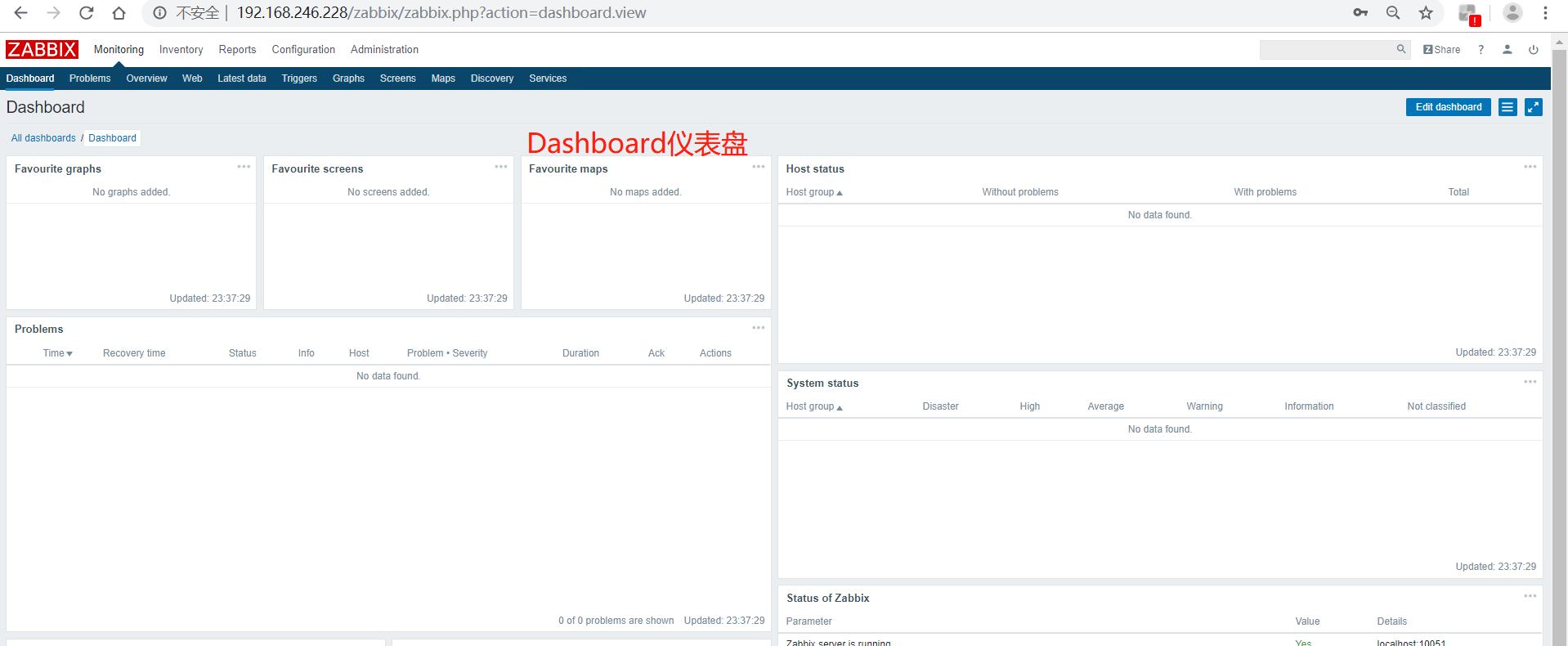Screen dimensions: 1568x646
Task: Switch to Latest data submenu tab
Action: click(242, 79)
